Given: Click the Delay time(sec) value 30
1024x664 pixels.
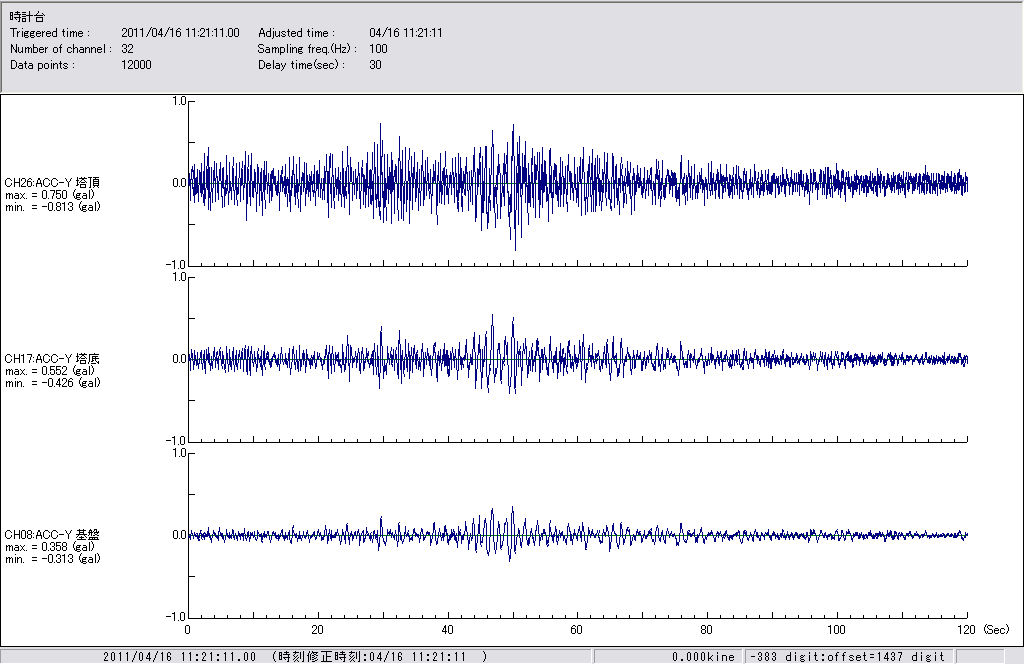Looking at the screenshot, I should point(375,65).
